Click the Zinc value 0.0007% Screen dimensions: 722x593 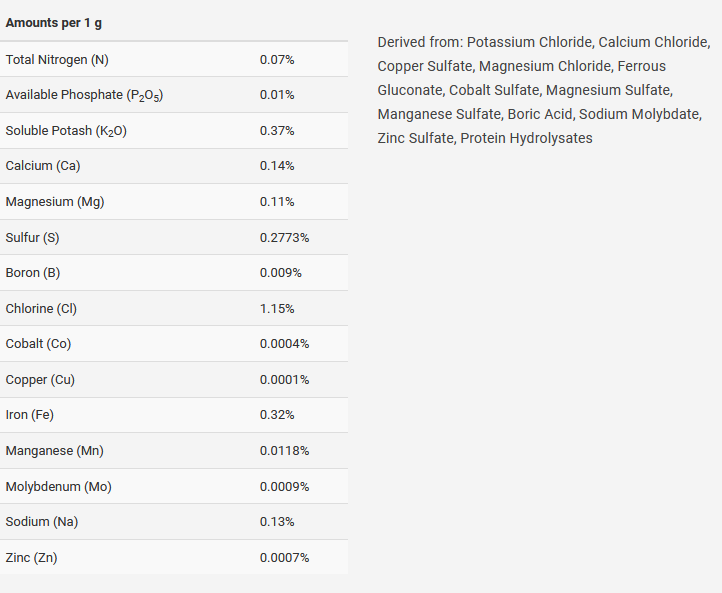284,558
